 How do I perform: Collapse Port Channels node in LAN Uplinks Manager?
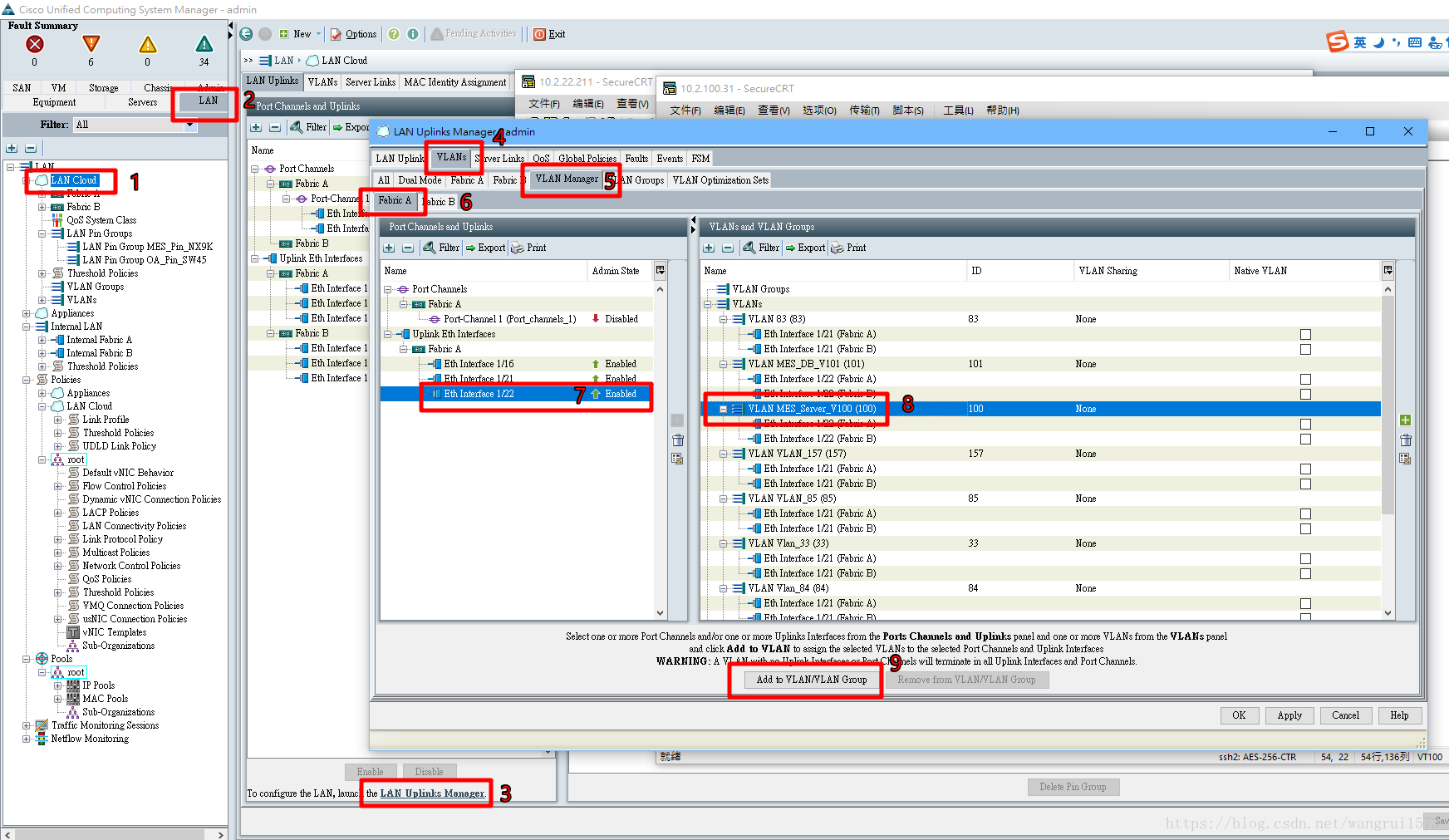click(388, 289)
